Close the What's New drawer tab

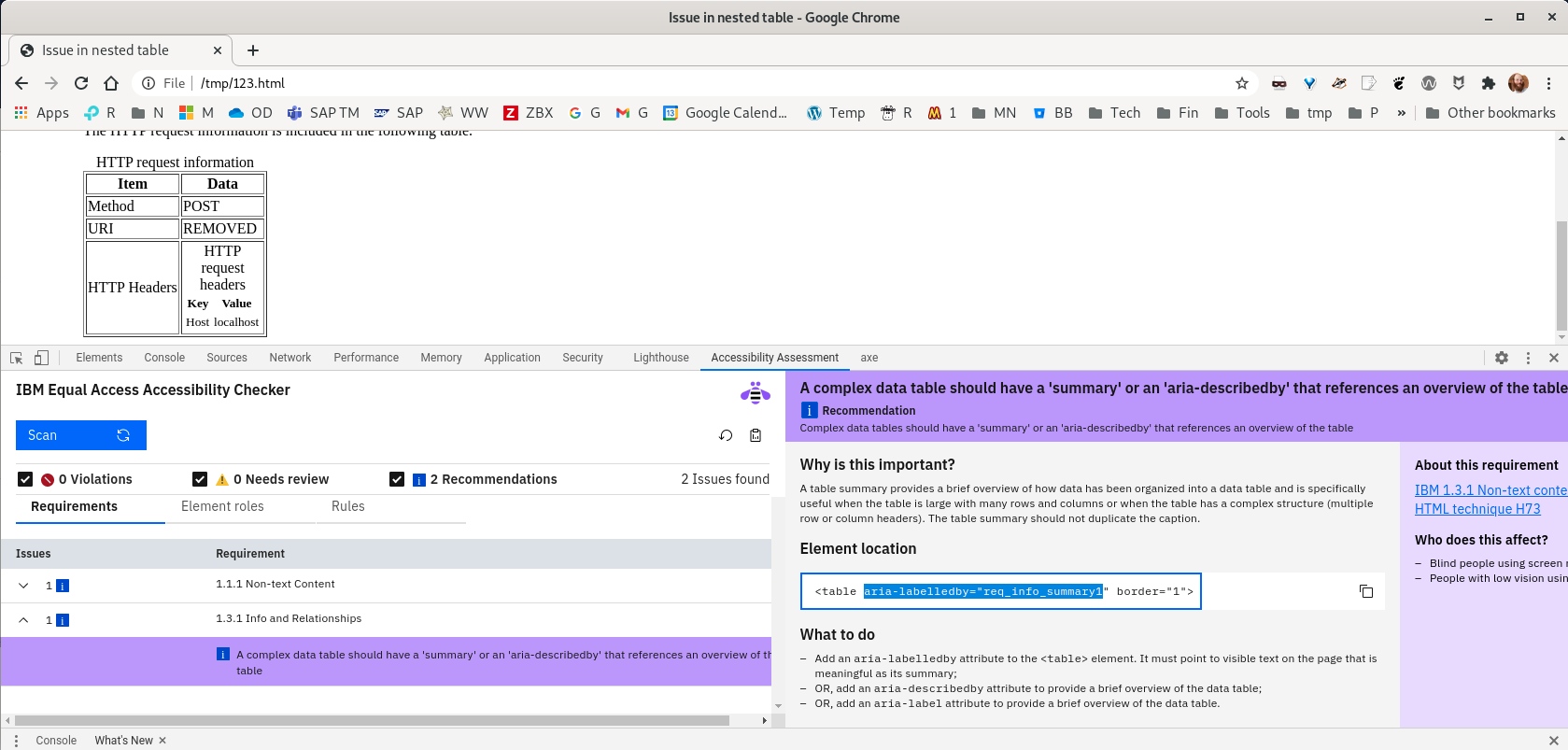(x=162, y=740)
